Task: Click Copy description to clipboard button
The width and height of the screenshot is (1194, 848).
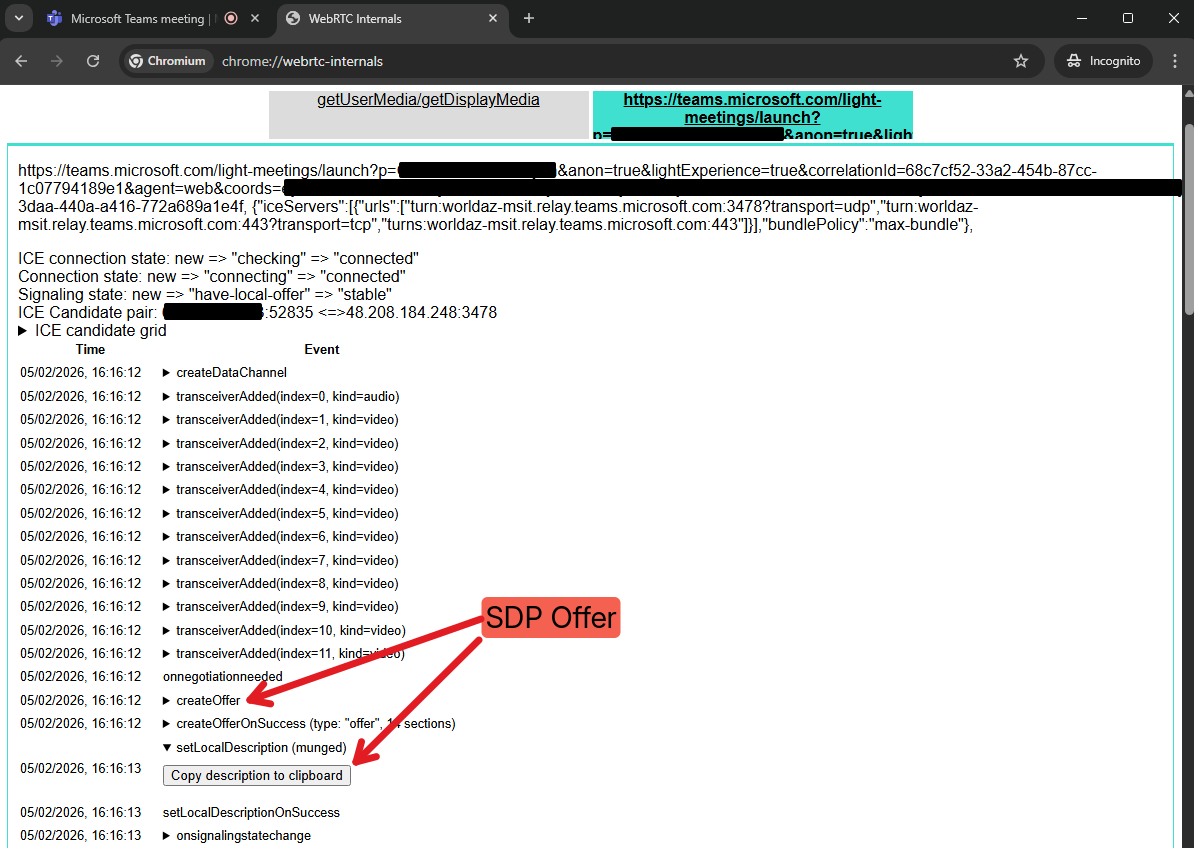Action: tap(257, 775)
